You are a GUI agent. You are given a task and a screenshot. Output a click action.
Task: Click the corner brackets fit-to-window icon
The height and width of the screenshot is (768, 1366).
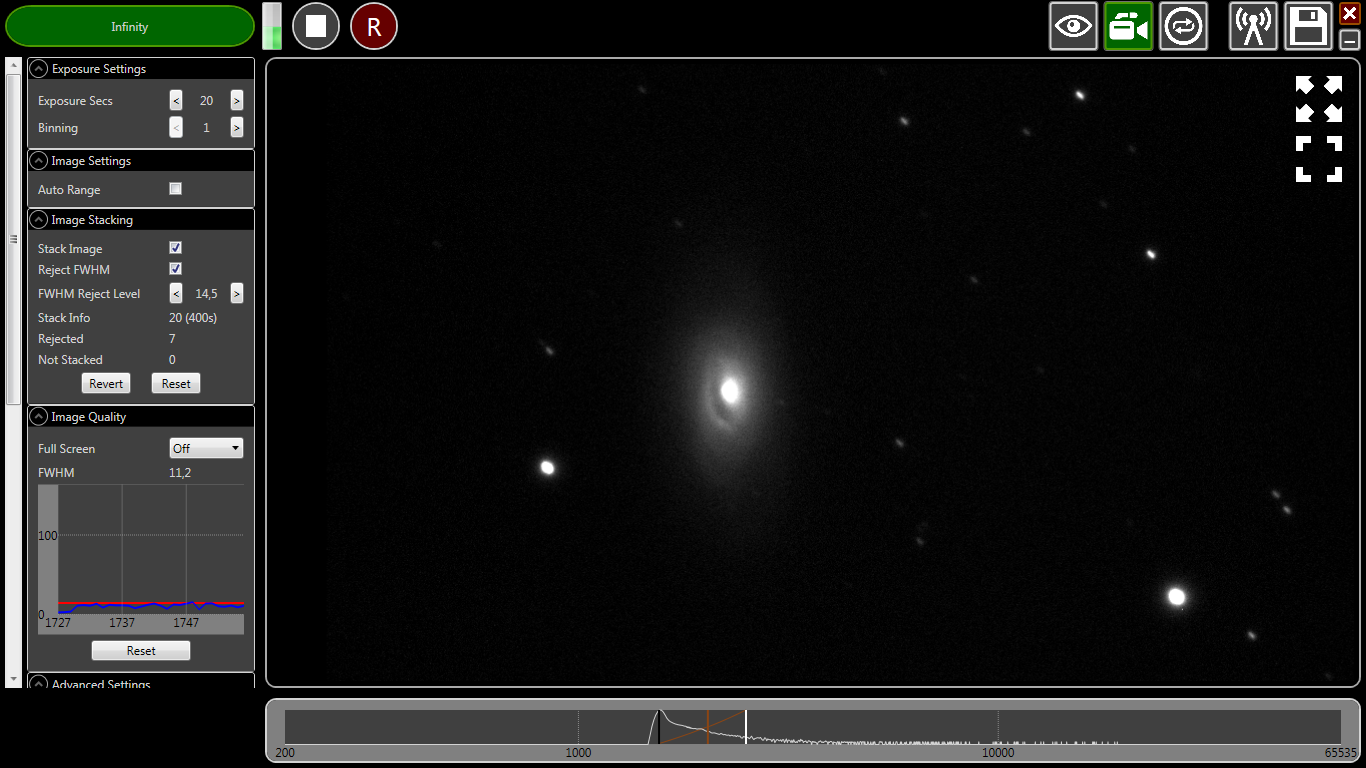pyautogui.click(x=1319, y=159)
